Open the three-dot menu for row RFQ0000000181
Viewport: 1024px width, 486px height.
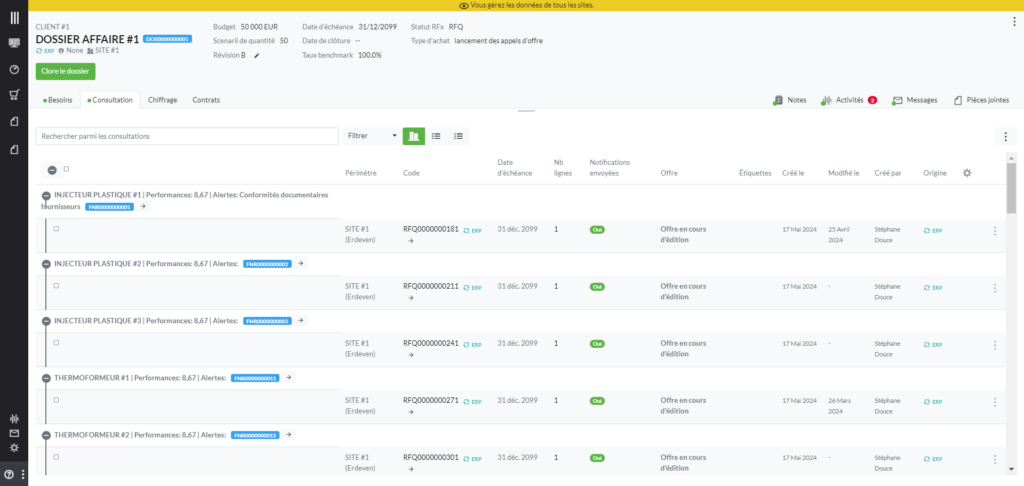(x=994, y=232)
